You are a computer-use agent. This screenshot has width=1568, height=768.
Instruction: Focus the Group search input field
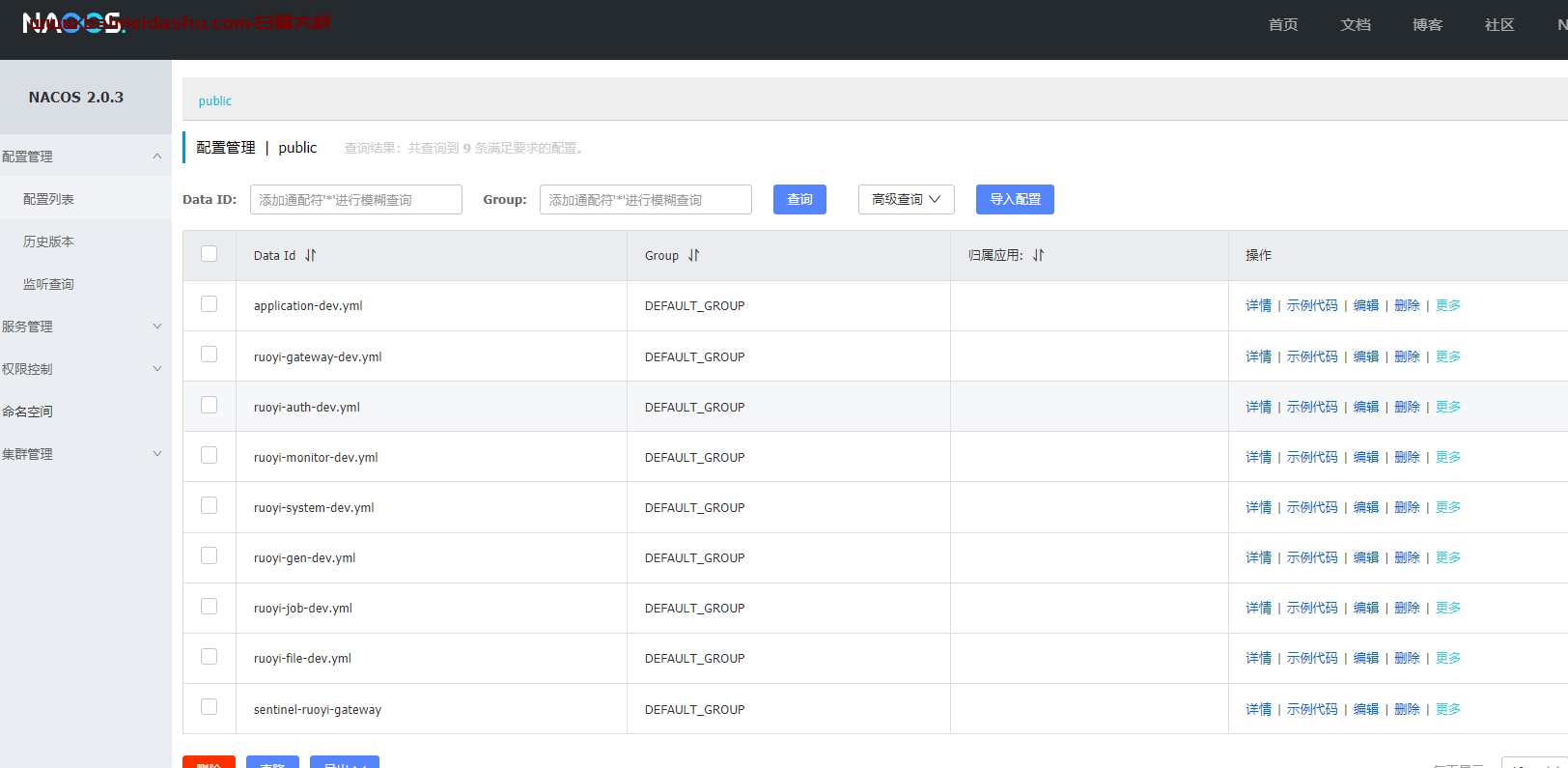646,199
